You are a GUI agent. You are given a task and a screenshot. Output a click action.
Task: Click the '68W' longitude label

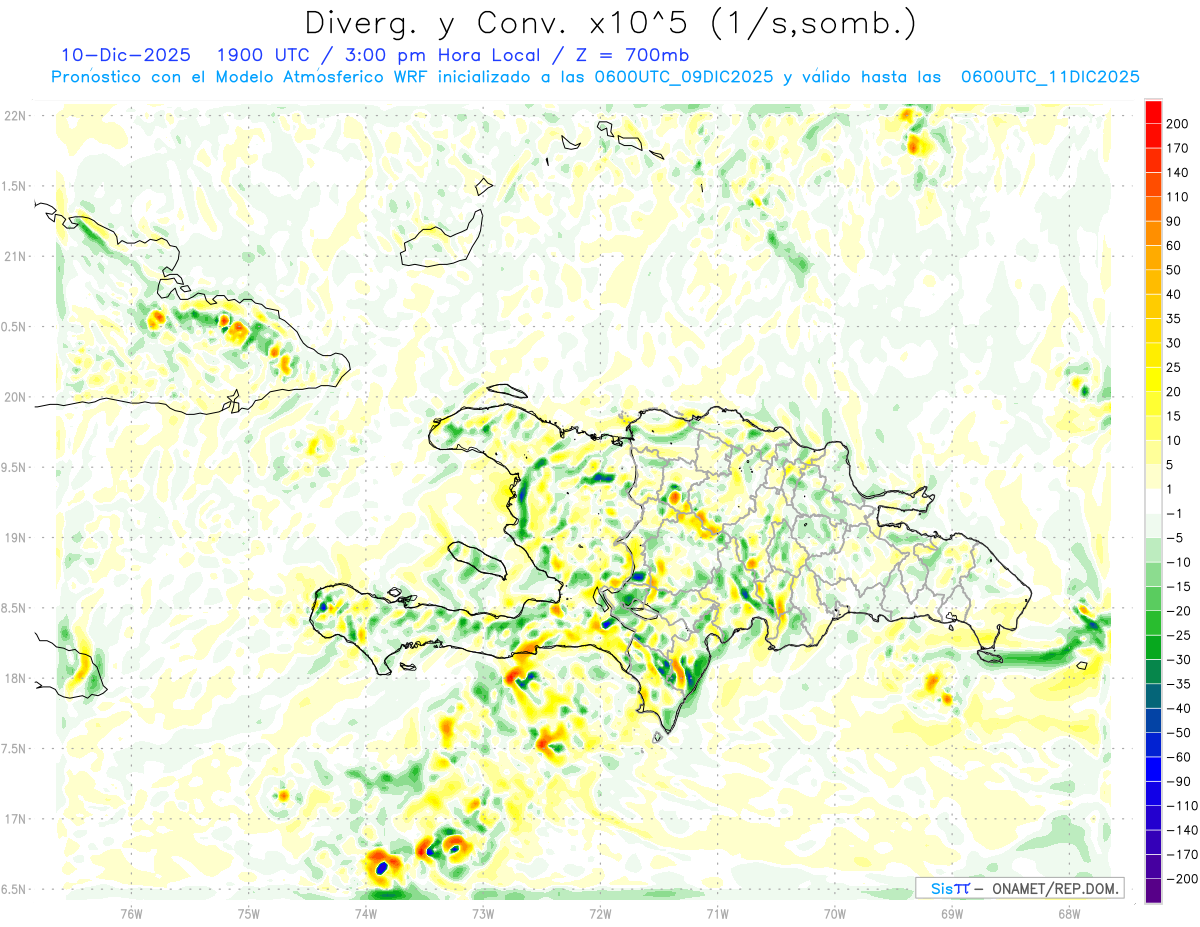(x=1068, y=913)
